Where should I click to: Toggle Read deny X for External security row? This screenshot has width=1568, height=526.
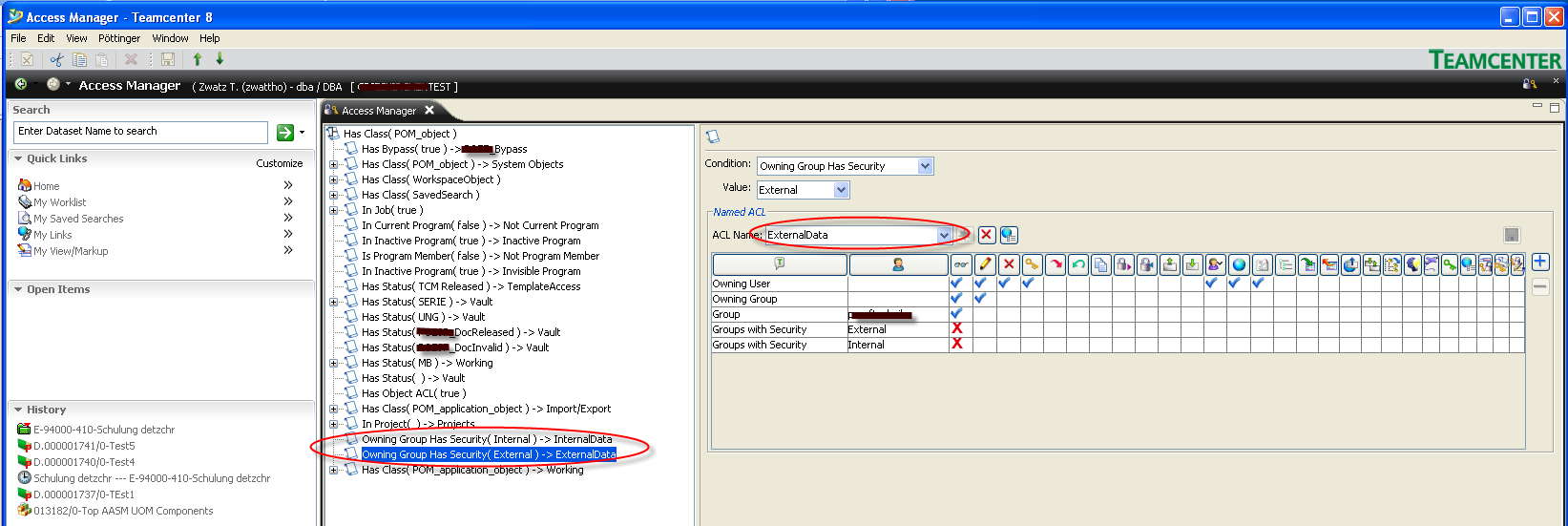(x=956, y=329)
